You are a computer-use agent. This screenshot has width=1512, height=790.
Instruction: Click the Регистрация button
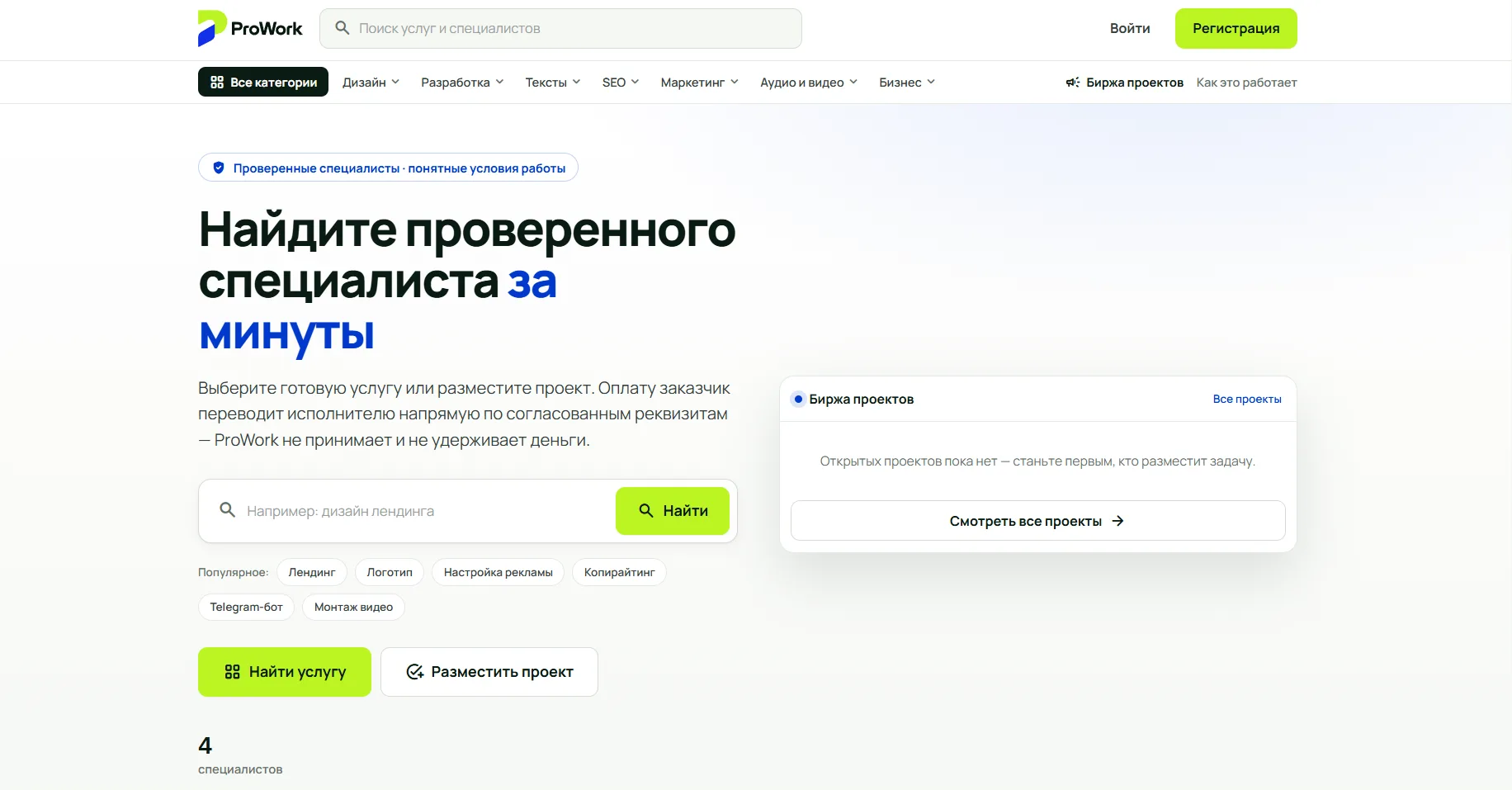coord(1236,28)
